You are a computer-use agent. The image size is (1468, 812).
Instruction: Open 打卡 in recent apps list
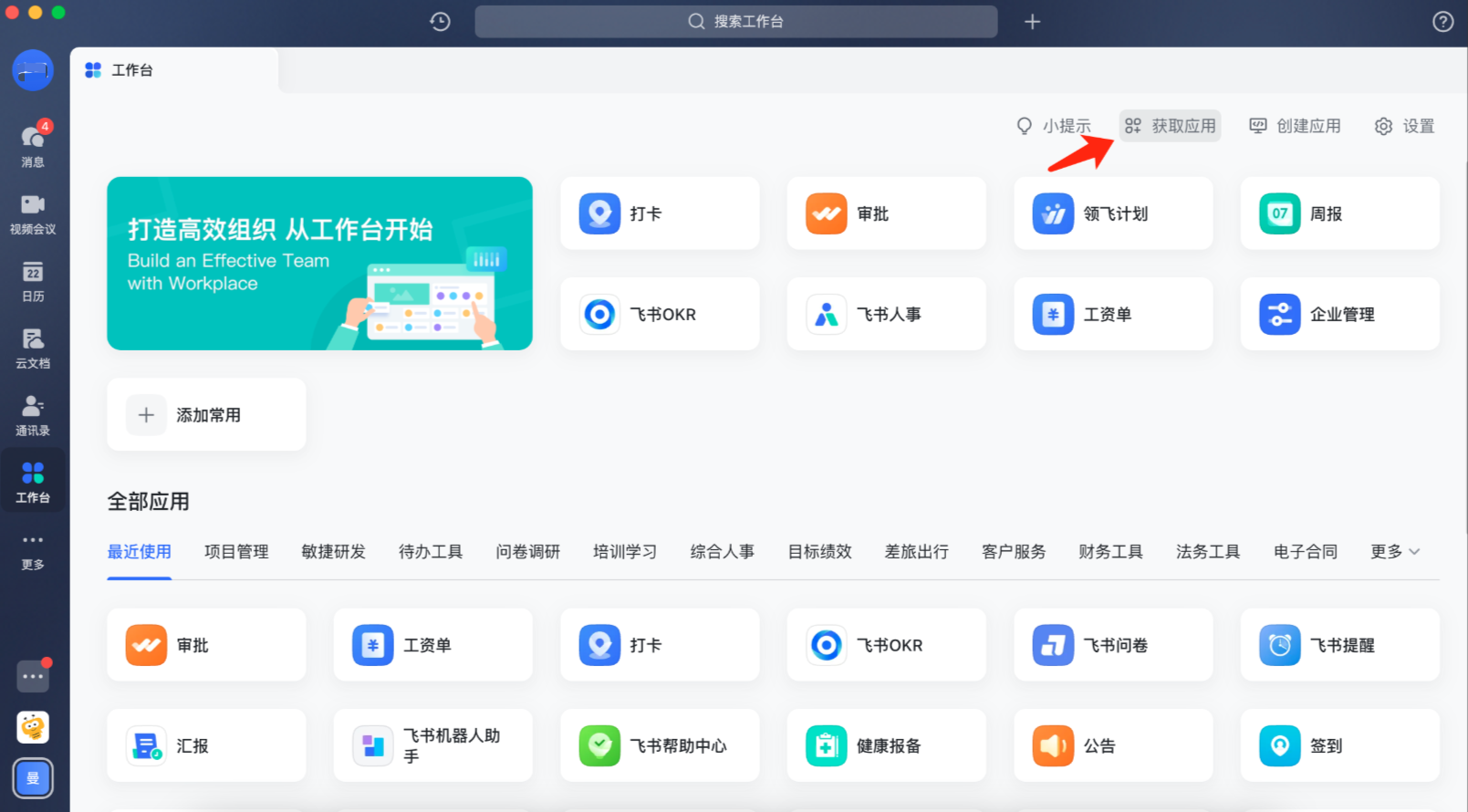pos(660,645)
